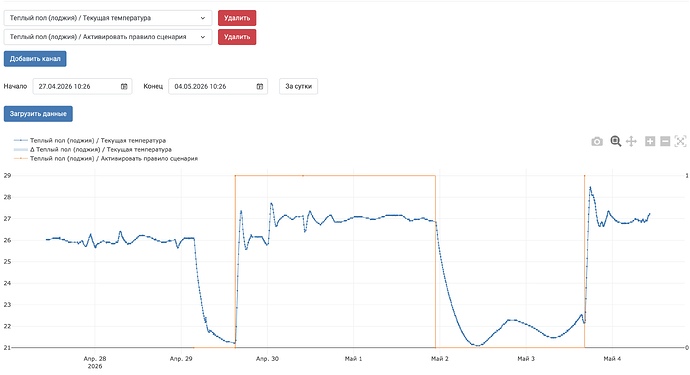Zoom in with plus icon

pyautogui.click(x=650, y=141)
